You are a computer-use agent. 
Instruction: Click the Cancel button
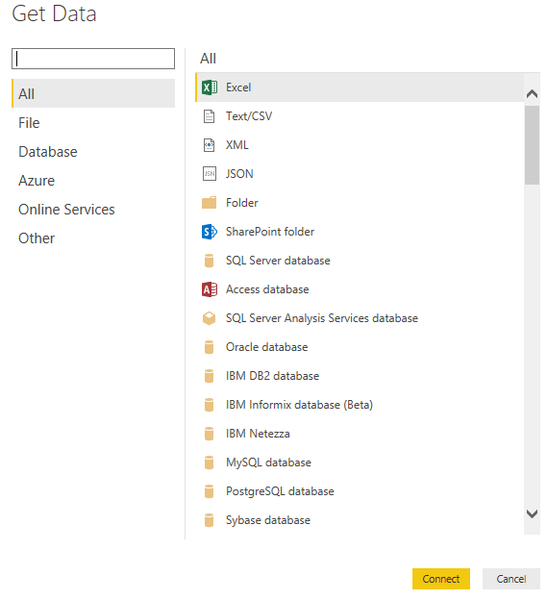click(511, 579)
